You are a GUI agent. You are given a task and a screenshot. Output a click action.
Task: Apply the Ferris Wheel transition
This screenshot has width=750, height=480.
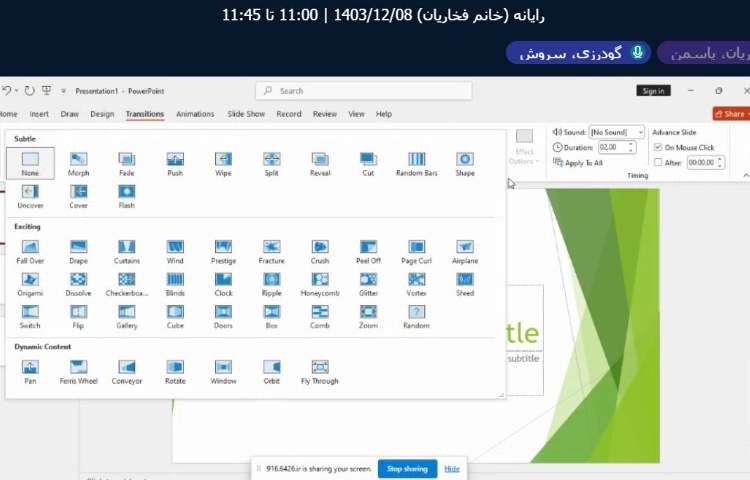pos(78,372)
